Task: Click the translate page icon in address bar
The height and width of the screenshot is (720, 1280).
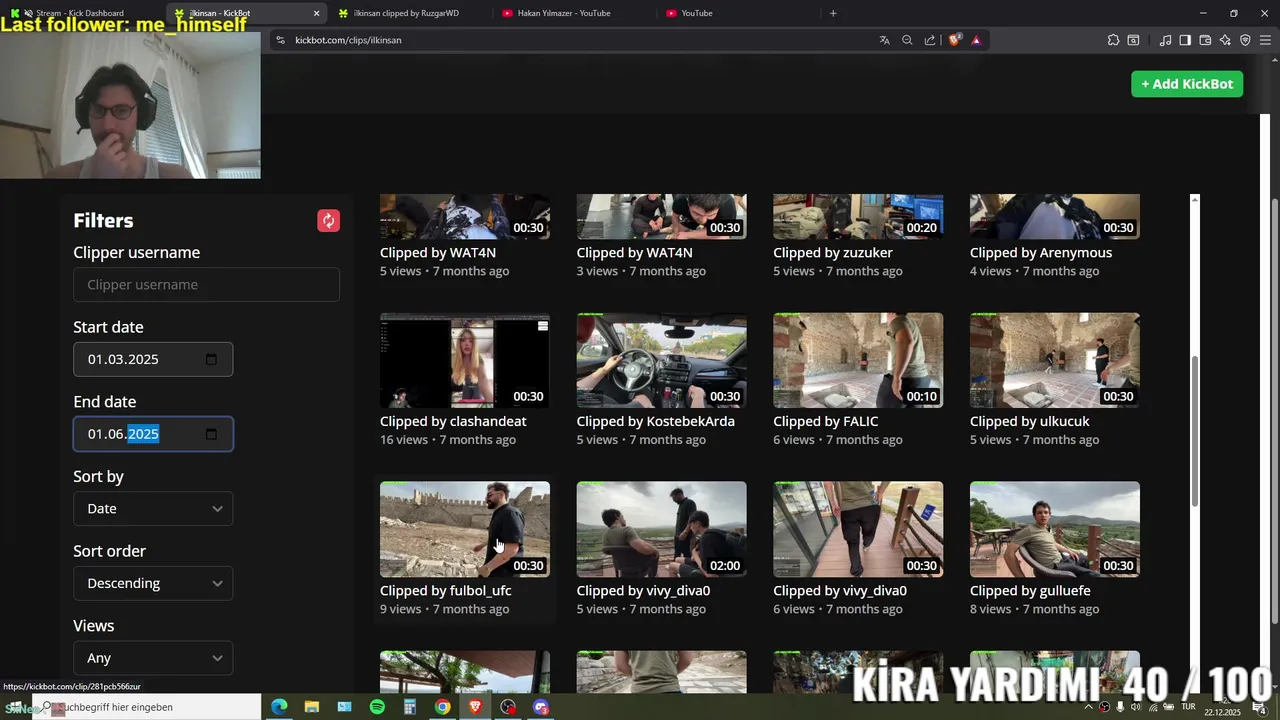Action: (x=884, y=40)
